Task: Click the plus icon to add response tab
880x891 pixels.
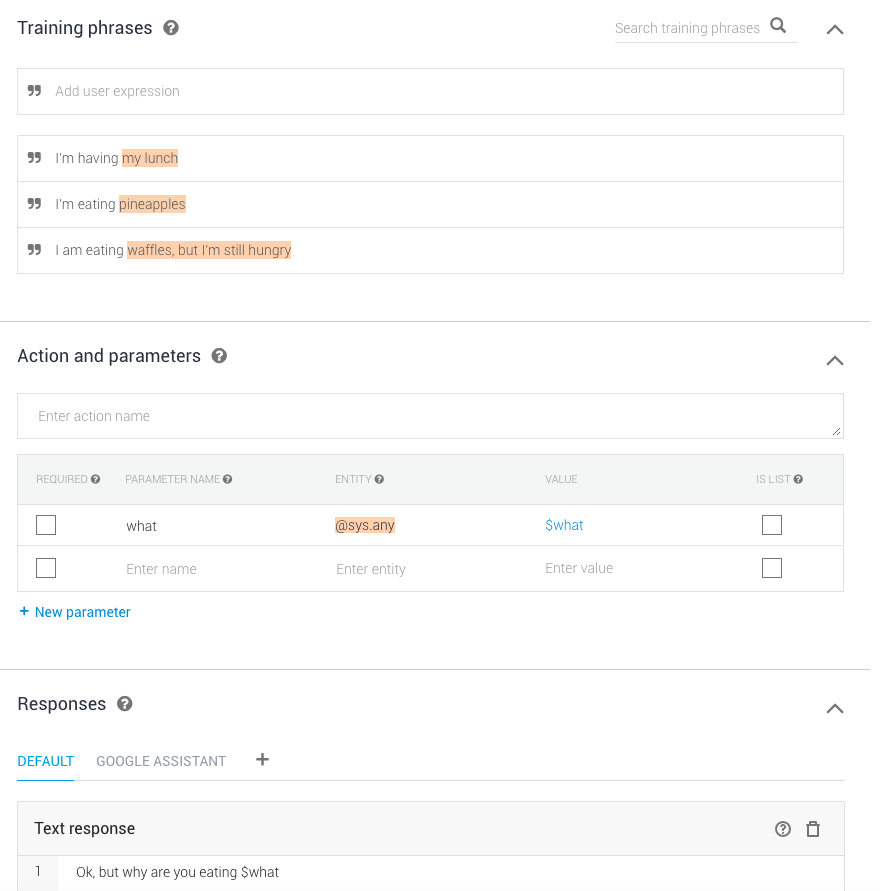Action: (x=262, y=760)
